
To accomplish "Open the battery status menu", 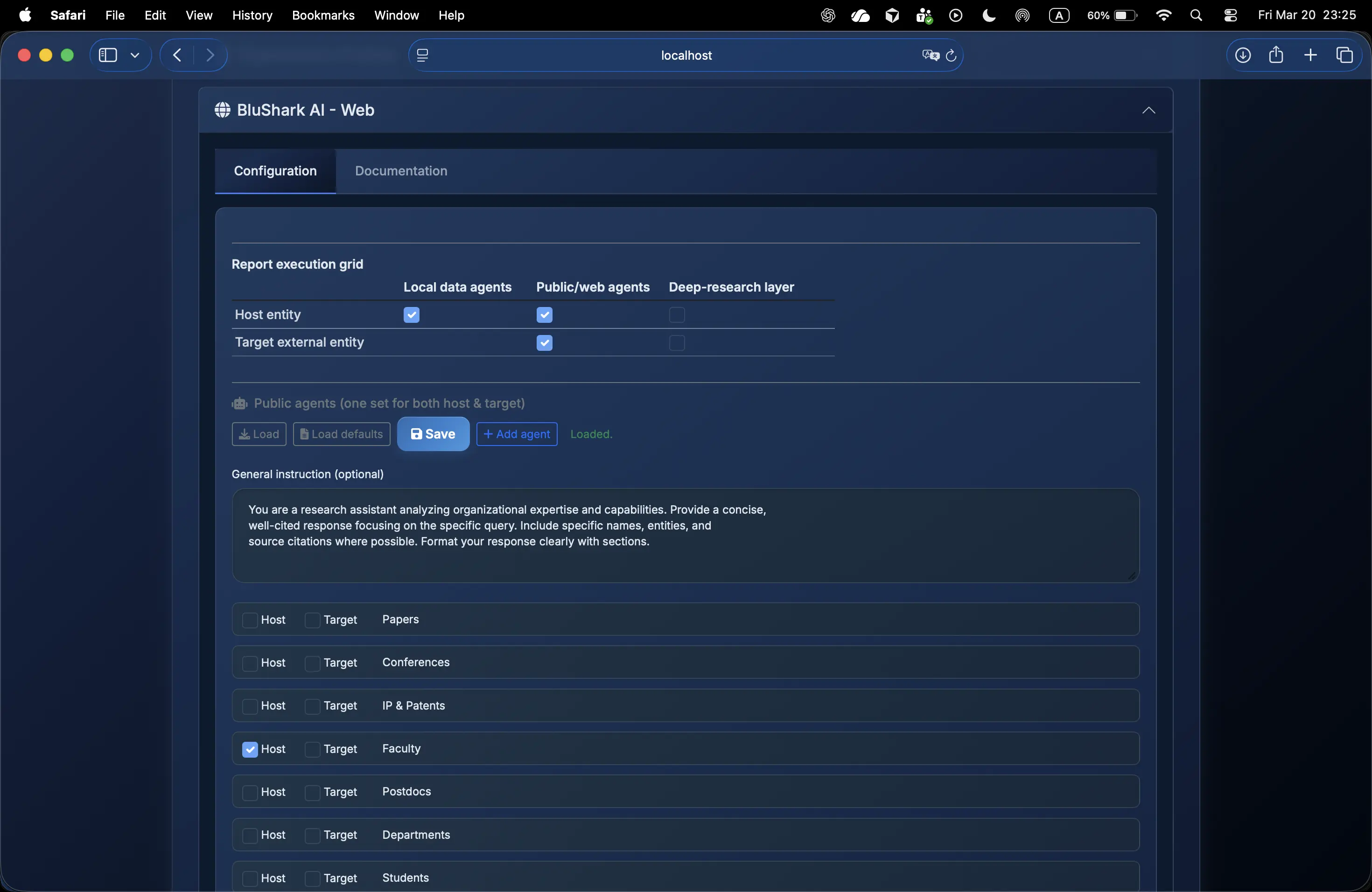I will (1112, 15).
